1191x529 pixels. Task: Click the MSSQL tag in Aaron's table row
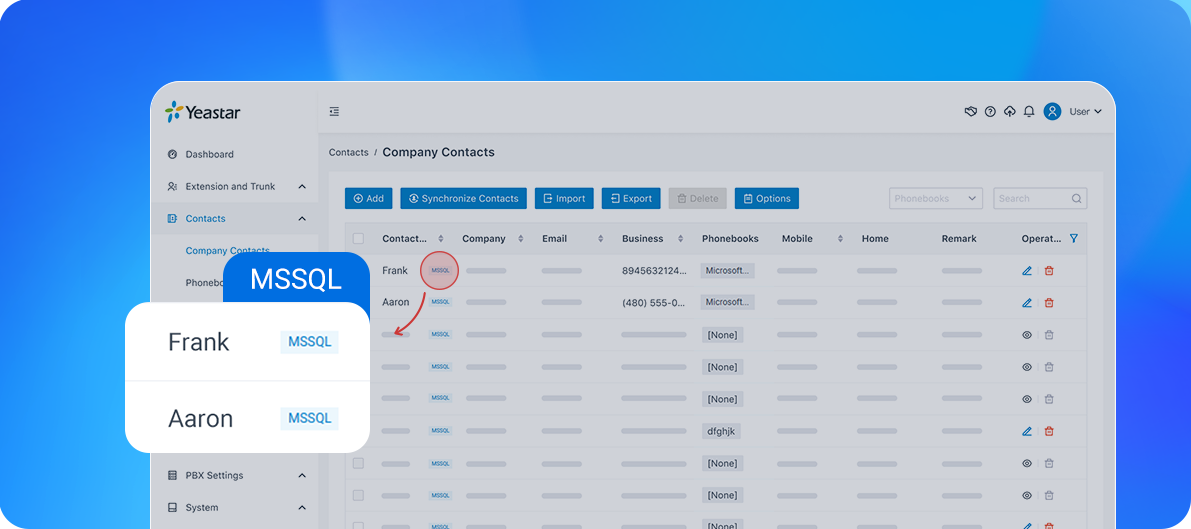tap(441, 302)
